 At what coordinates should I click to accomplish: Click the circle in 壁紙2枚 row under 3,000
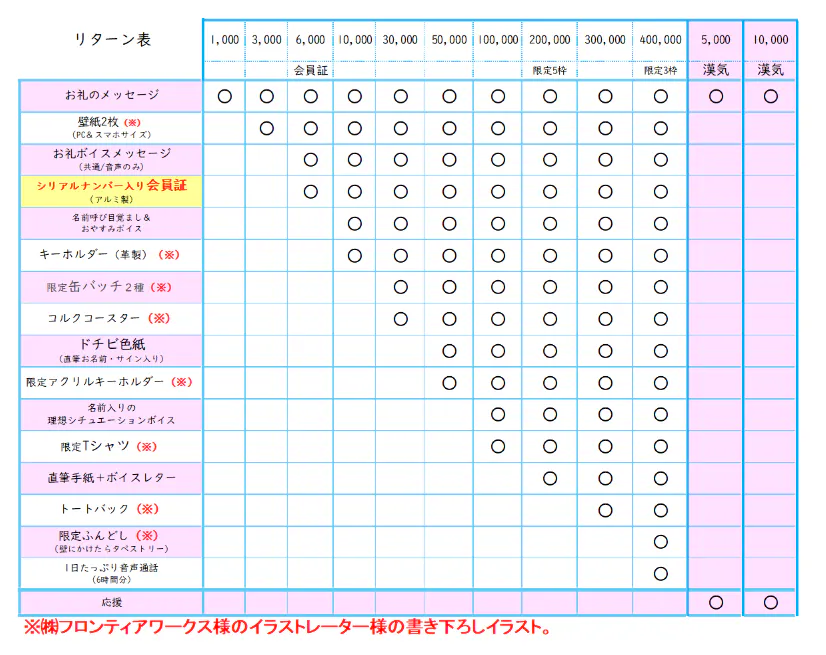[266, 128]
